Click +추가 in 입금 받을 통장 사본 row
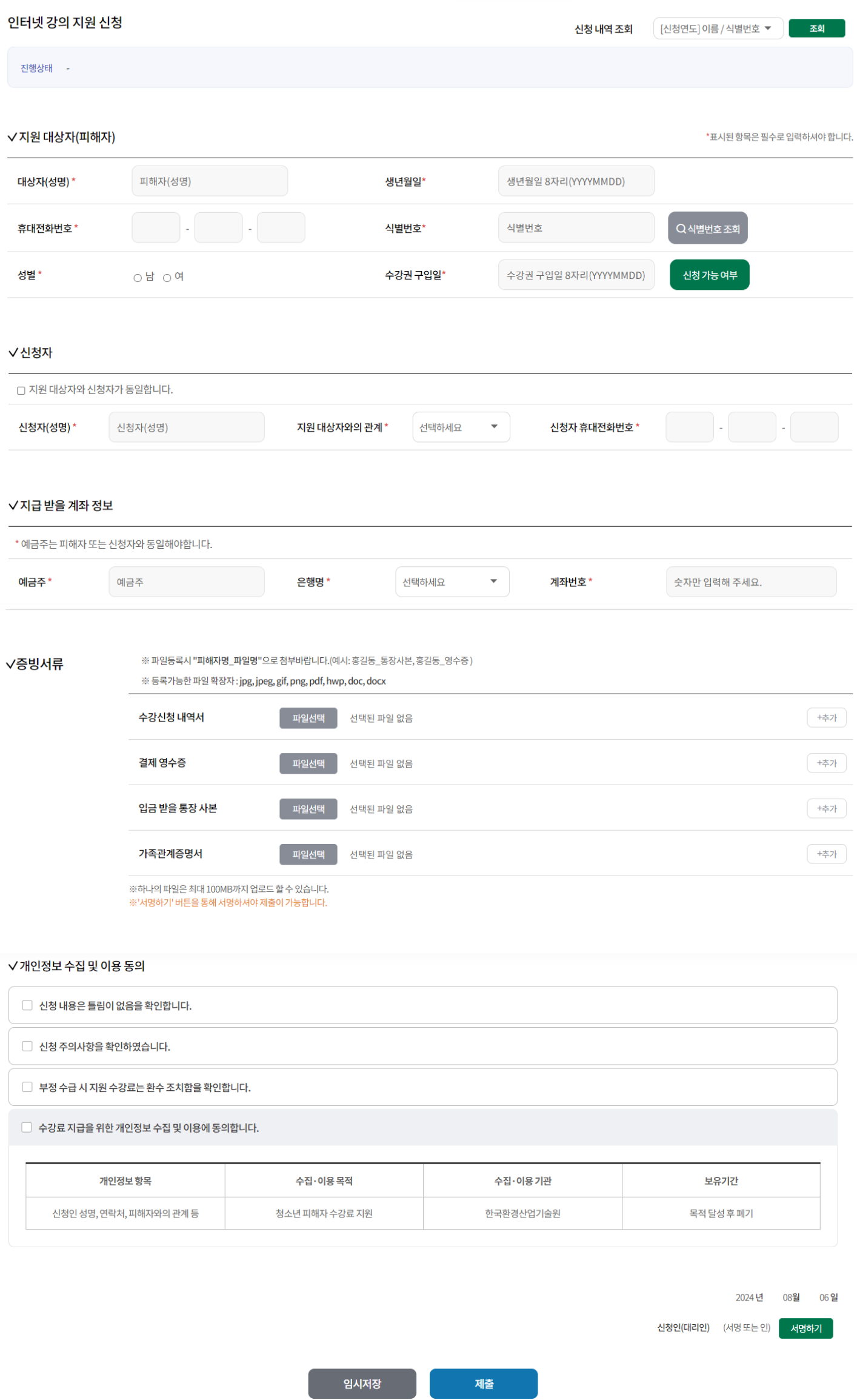 826,809
